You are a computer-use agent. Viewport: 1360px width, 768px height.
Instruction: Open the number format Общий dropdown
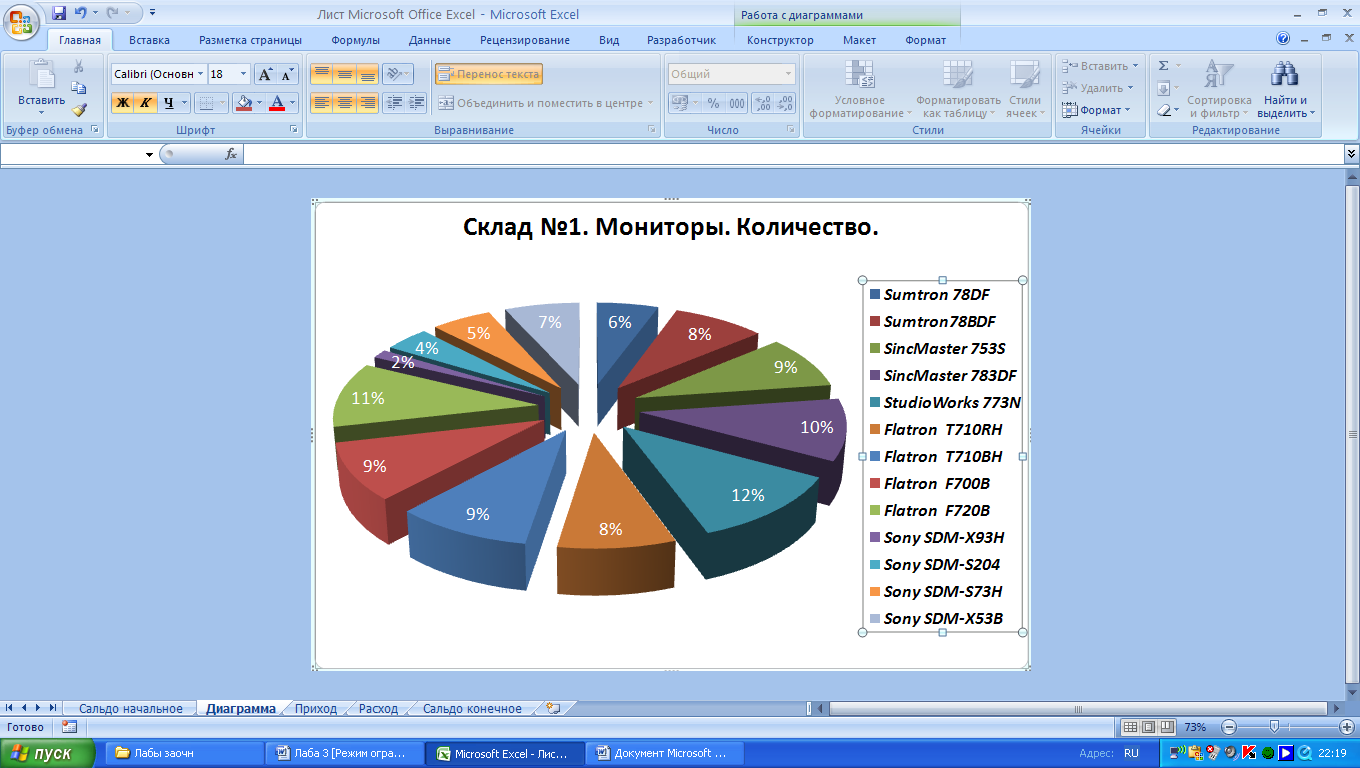coord(789,74)
